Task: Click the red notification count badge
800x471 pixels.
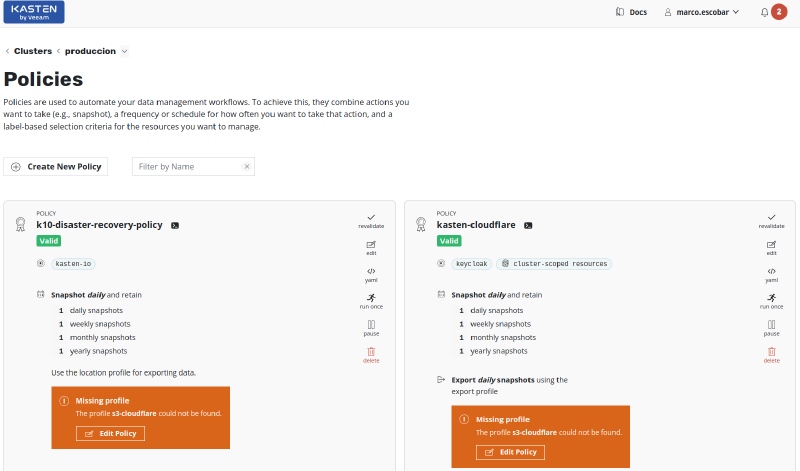Action: [779, 12]
